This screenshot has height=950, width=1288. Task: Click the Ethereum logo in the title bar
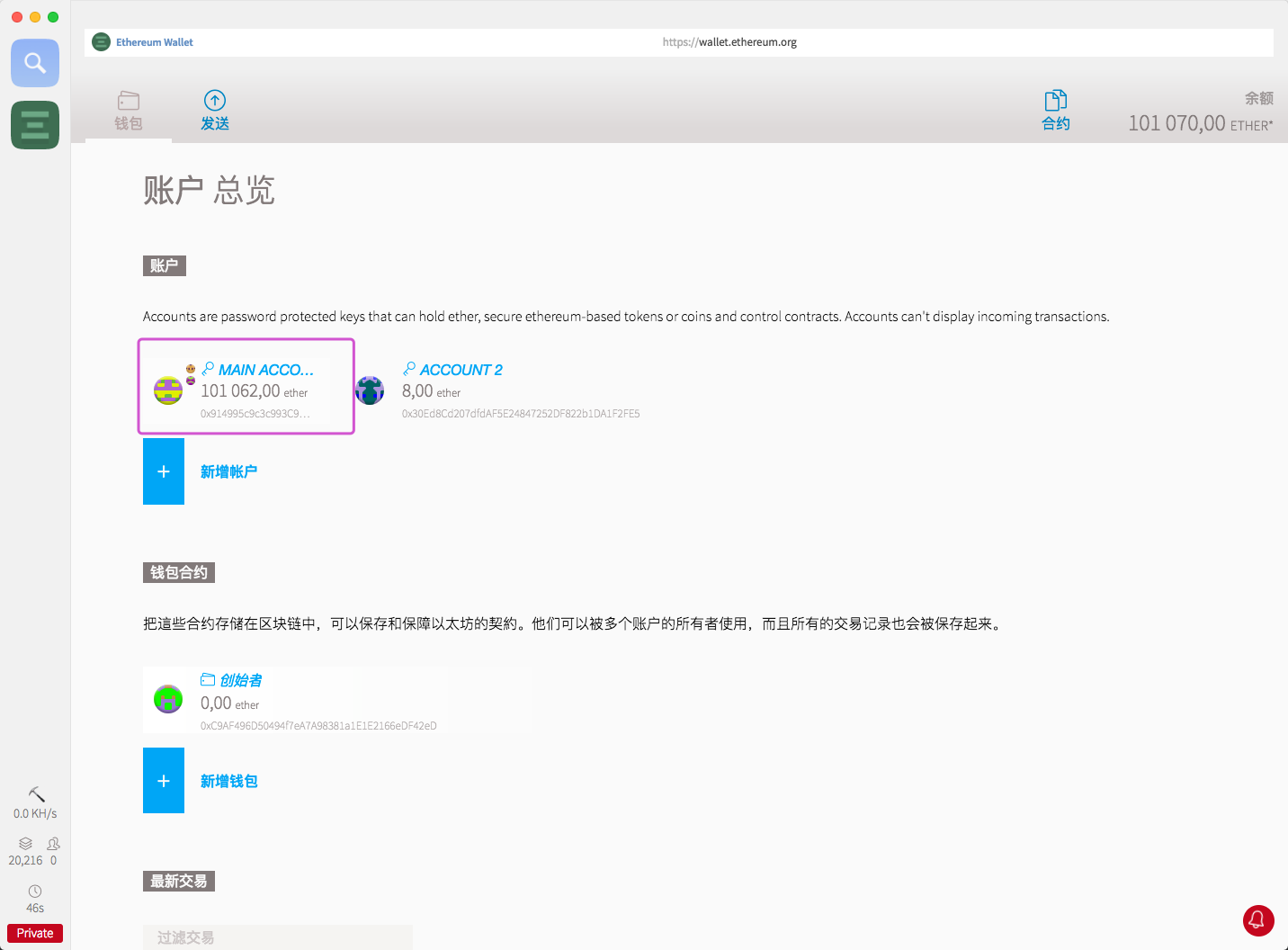[x=102, y=42]
